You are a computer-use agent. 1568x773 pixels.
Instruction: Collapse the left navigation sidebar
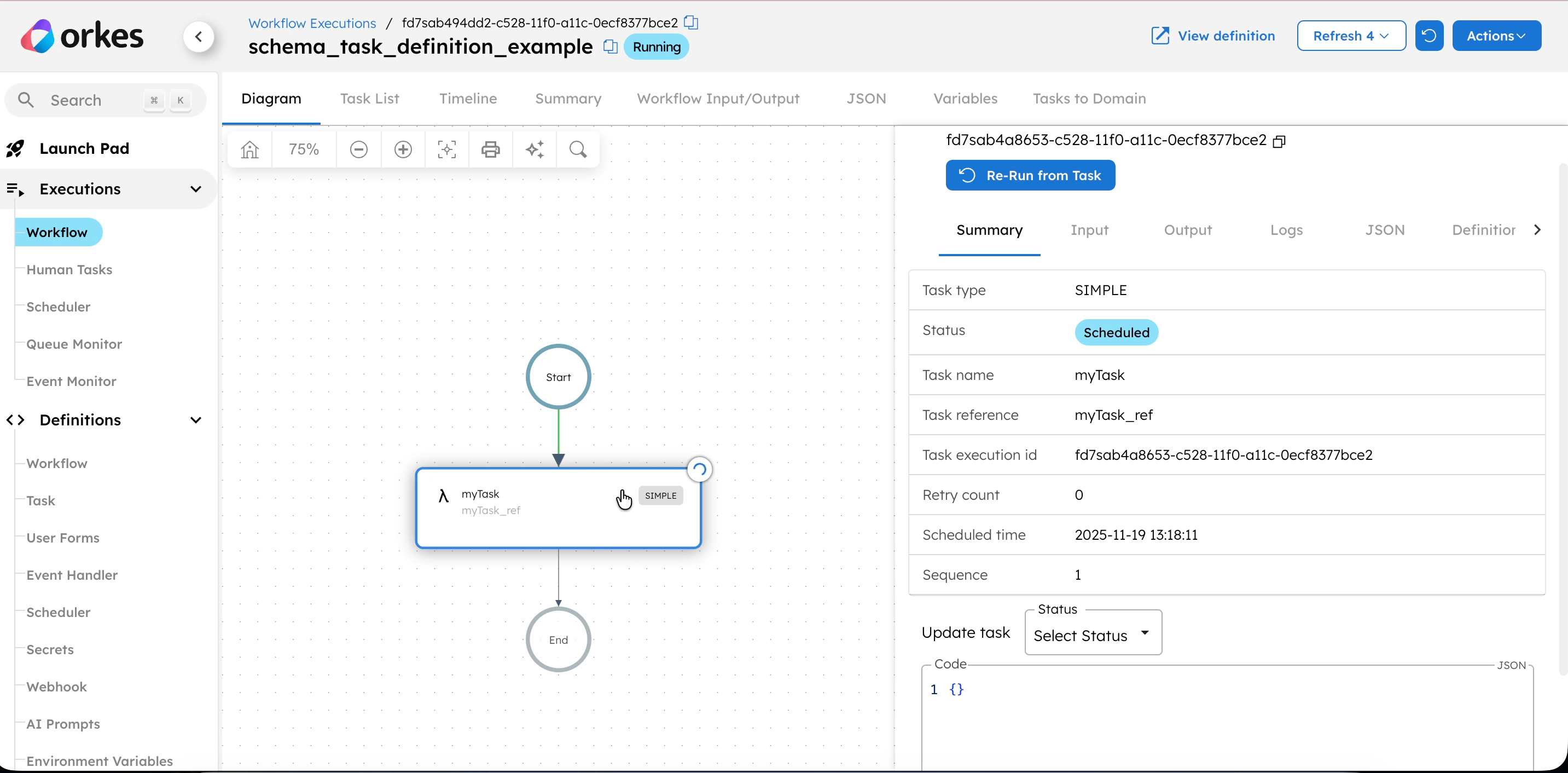pos(199,37)
